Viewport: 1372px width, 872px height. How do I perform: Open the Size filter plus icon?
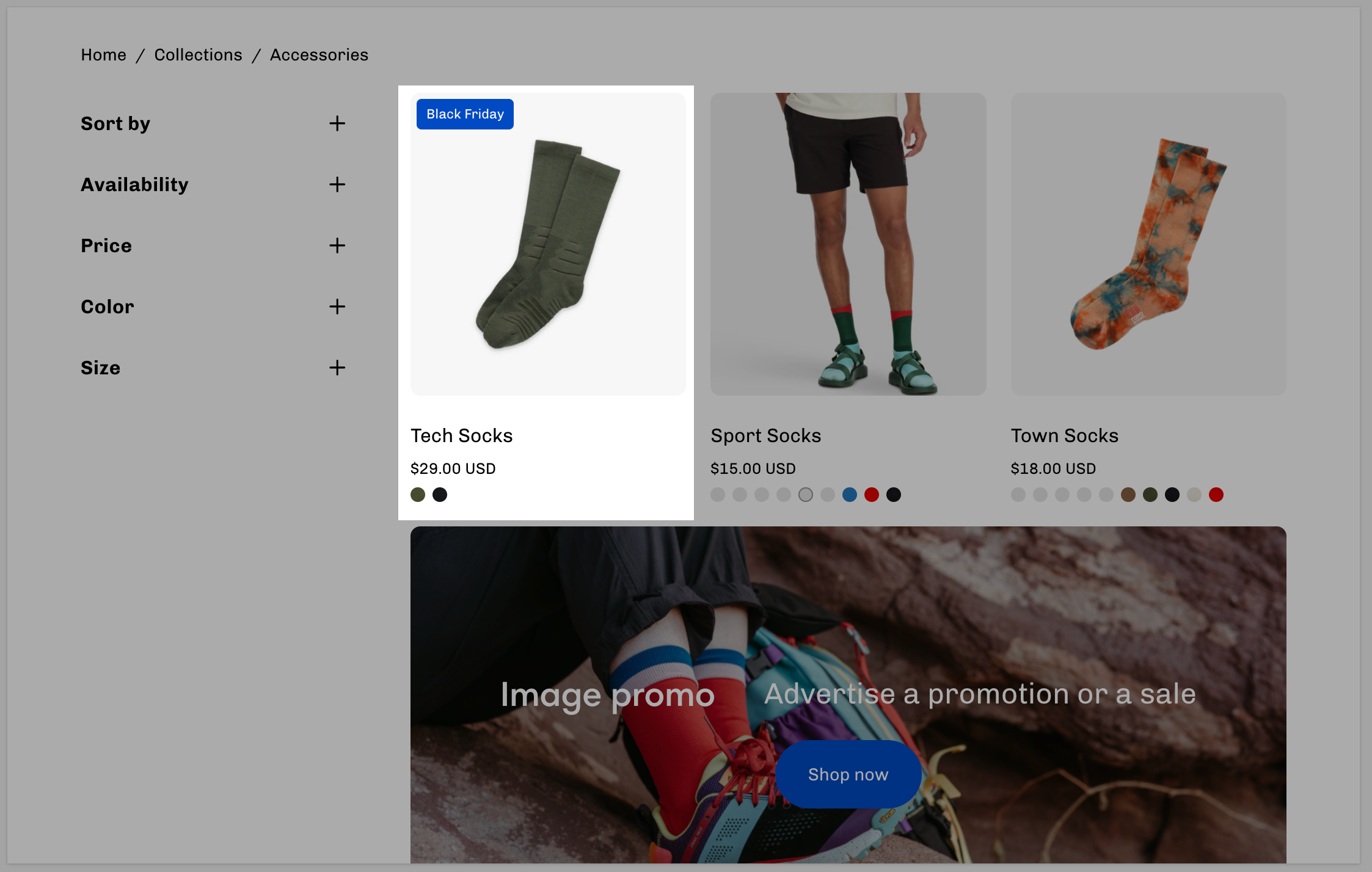(x=337, y=368)
